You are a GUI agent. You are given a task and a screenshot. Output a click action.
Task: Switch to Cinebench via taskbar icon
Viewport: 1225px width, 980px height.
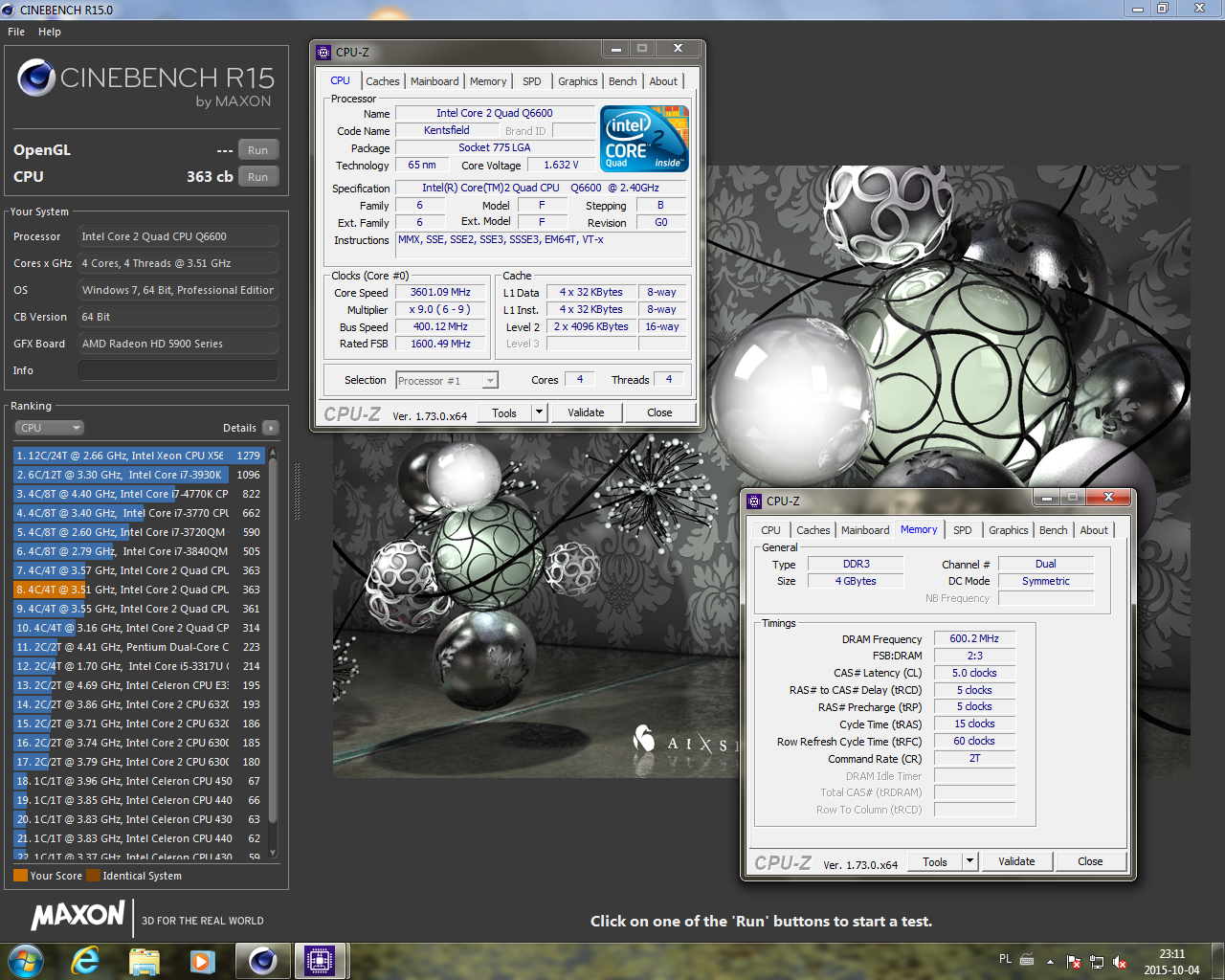coord(262,961)
